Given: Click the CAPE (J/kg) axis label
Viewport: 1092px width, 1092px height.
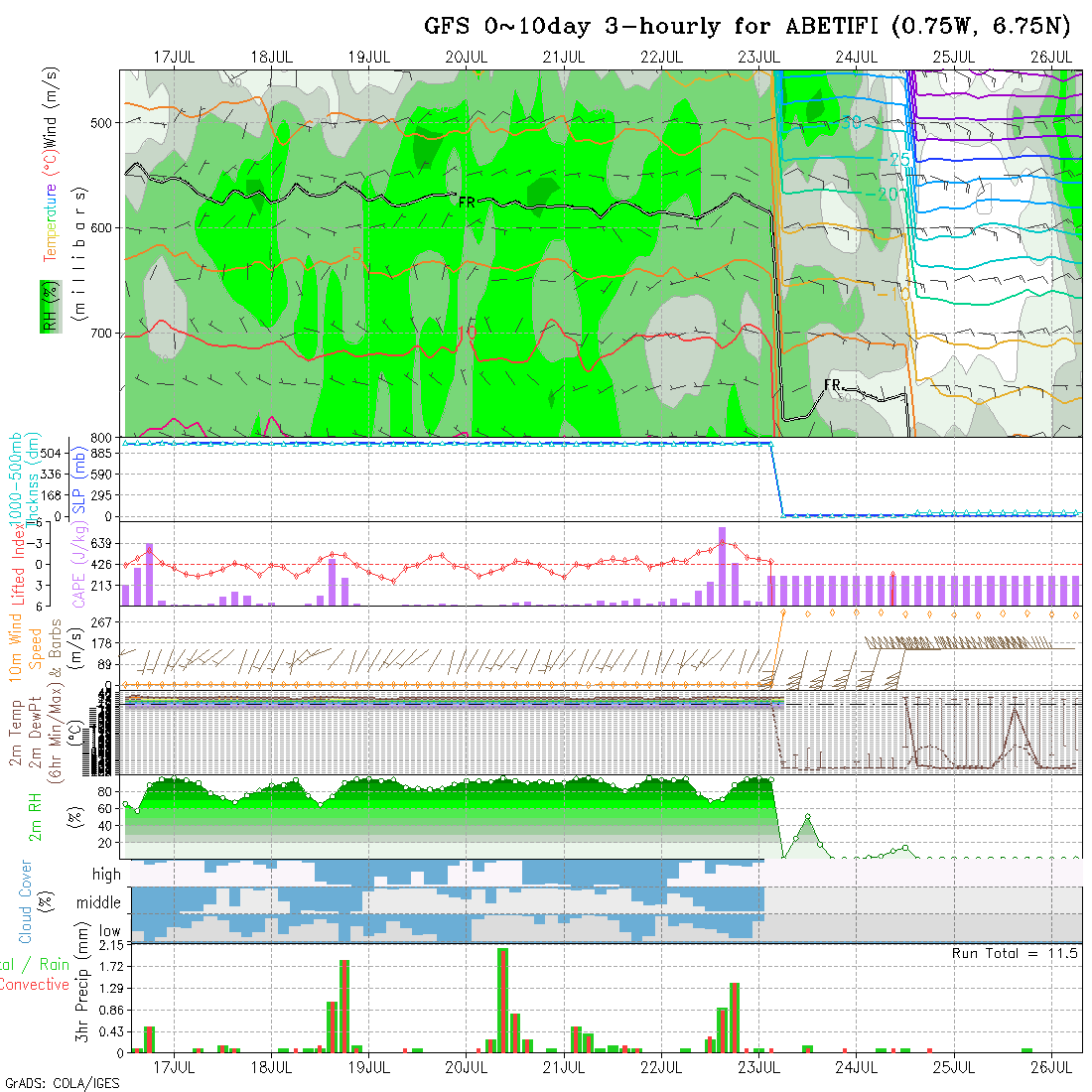Looking at the screenshot, I should tap(79, 568).
